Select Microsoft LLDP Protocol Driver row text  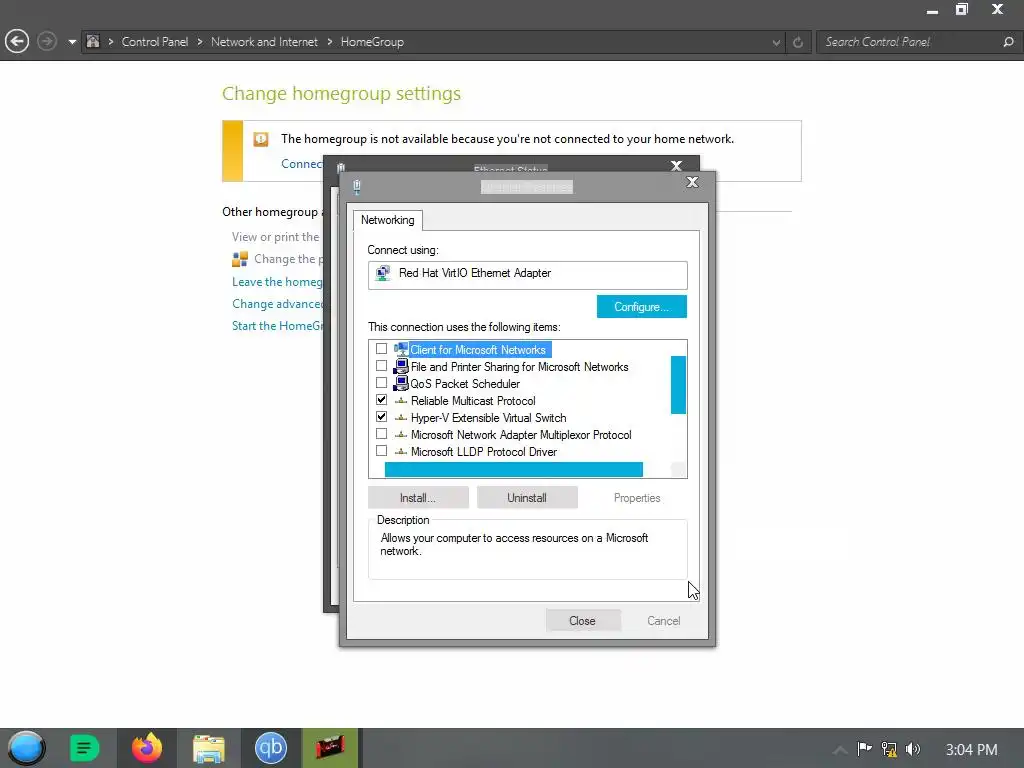(x=484, y=452)
